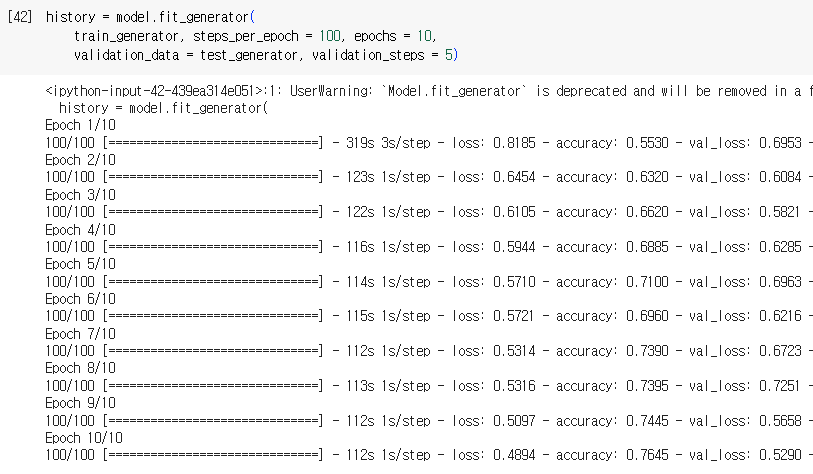
Task: Click the loss value 0.5314
Action: [x=514, y=351]
